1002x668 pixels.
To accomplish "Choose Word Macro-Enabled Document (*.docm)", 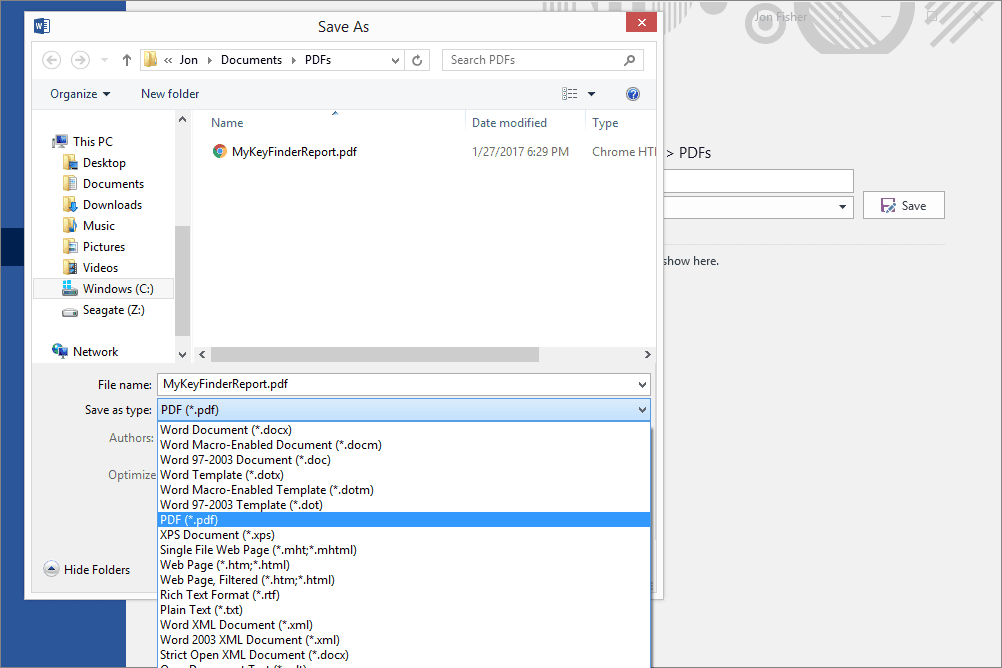I will [x=404, y=445].
